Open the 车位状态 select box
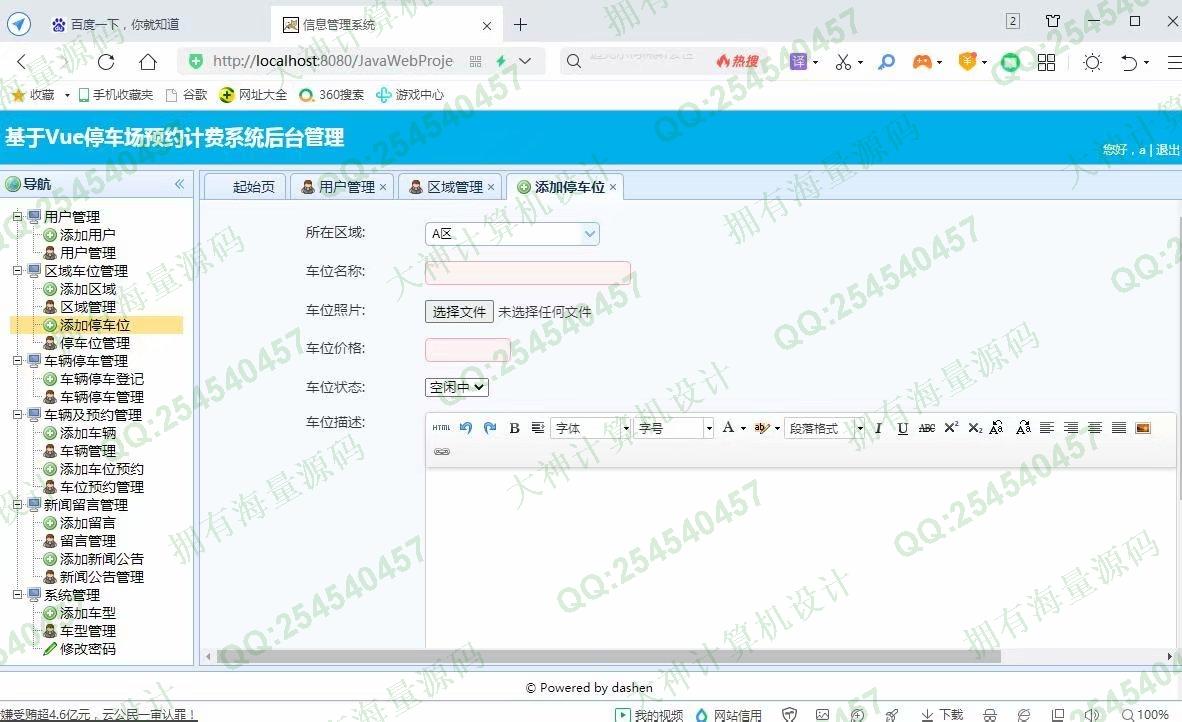The image size is (1182, 722). (457, 387)
